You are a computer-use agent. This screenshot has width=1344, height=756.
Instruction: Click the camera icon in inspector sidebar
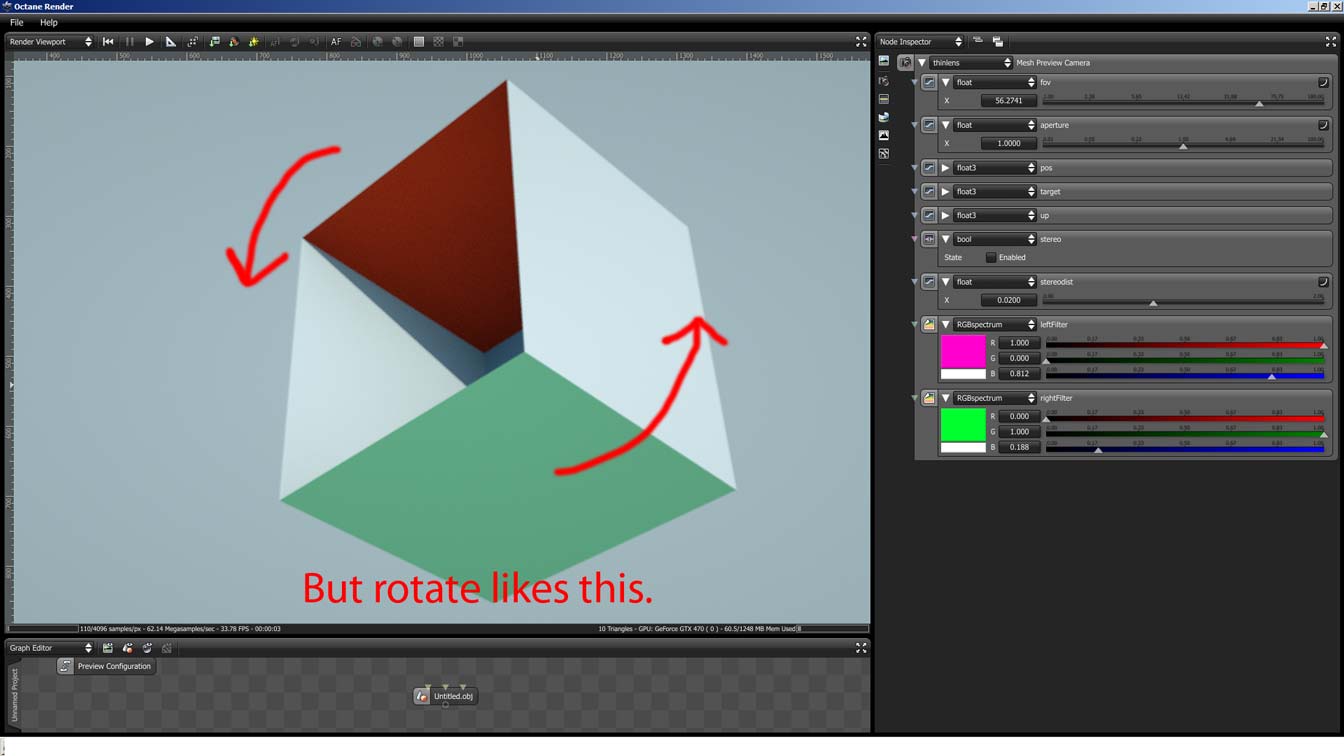click(x=883, y=81)
